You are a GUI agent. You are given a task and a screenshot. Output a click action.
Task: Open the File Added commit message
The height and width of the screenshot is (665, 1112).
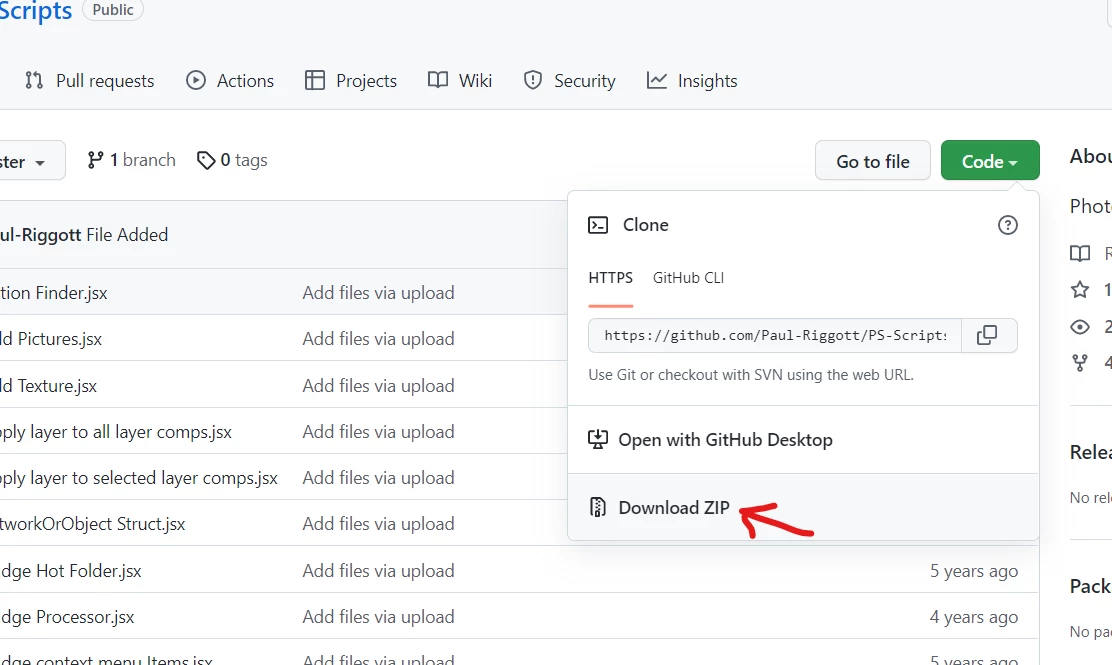[127, 235]
